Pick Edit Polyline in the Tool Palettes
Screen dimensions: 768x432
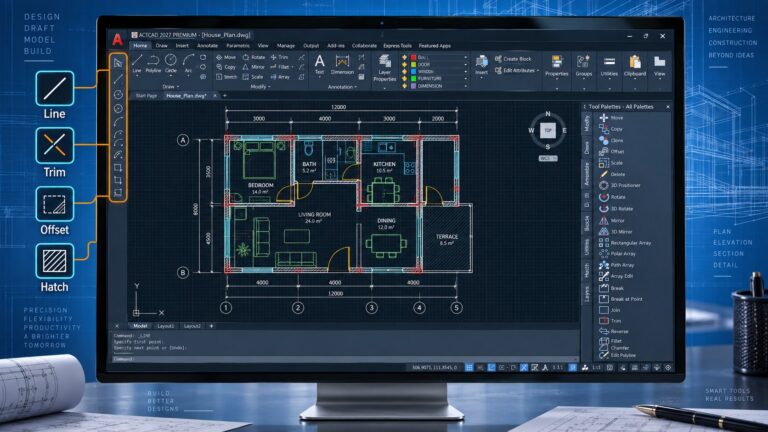coord(617,356)
